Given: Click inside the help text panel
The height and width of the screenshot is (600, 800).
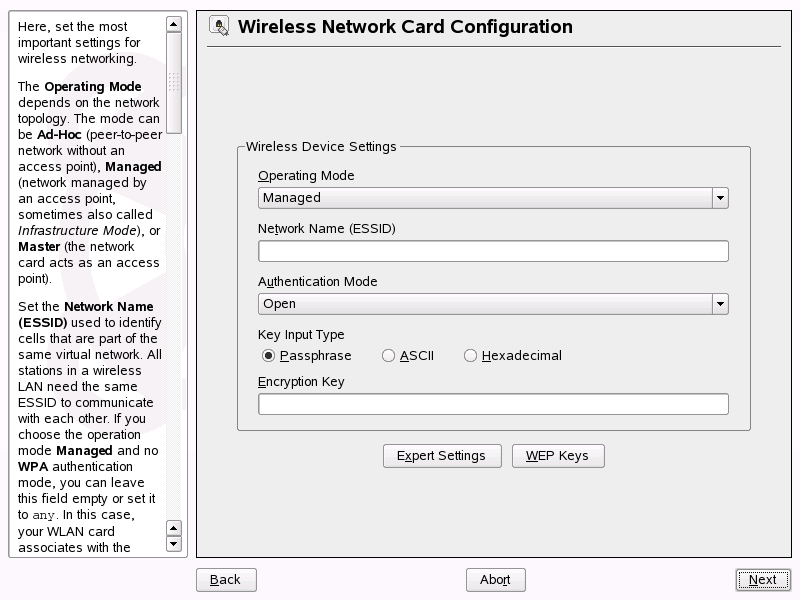Looking at the screenshot, I should (x=88, y=300).
